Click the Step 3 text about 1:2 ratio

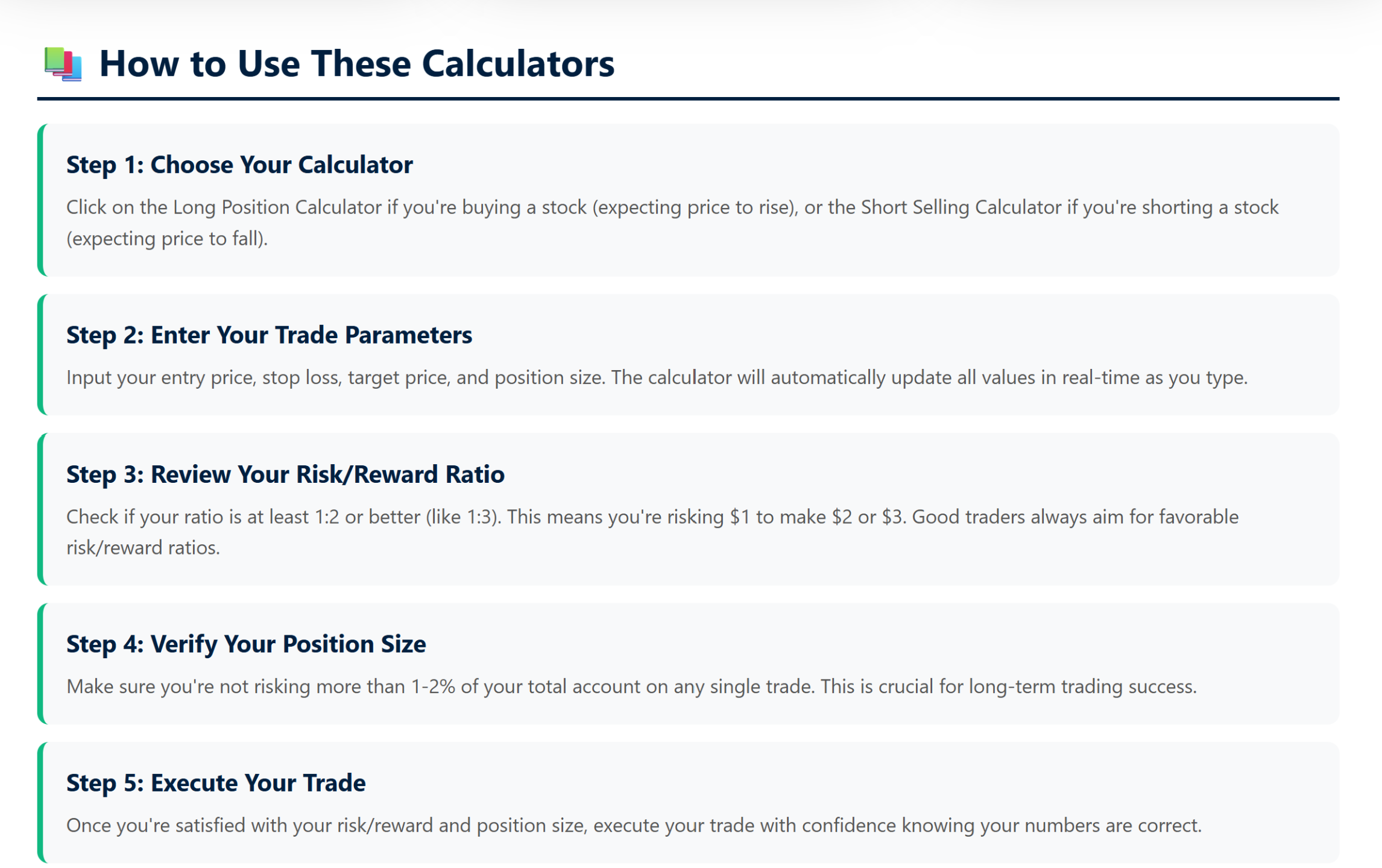[x=652, y=532]
